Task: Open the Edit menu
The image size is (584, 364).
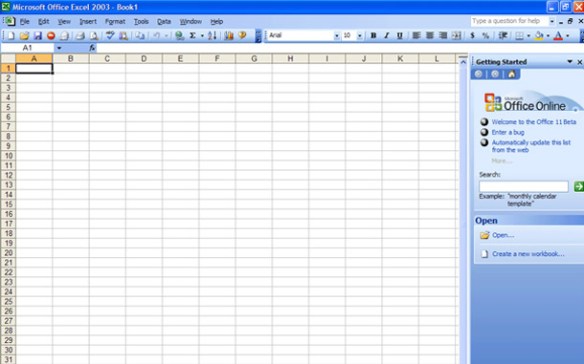Action: [44, 22]
